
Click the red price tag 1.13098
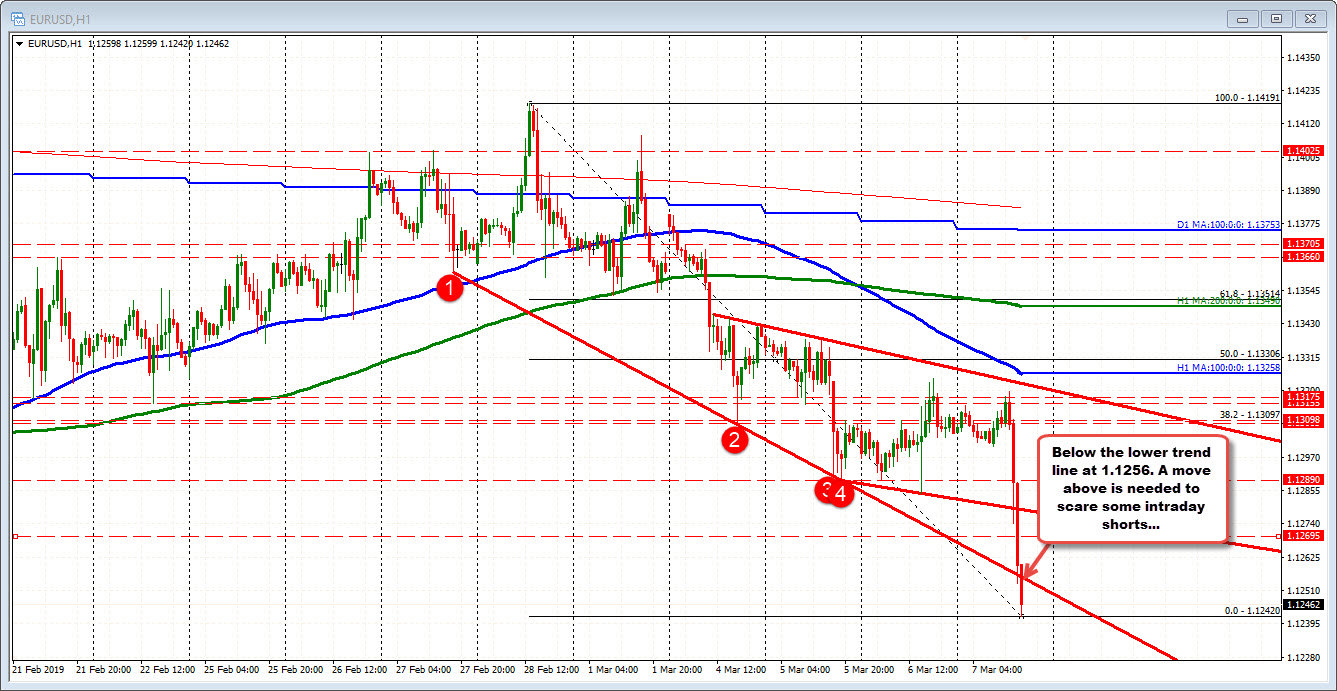pos(1303,421)
